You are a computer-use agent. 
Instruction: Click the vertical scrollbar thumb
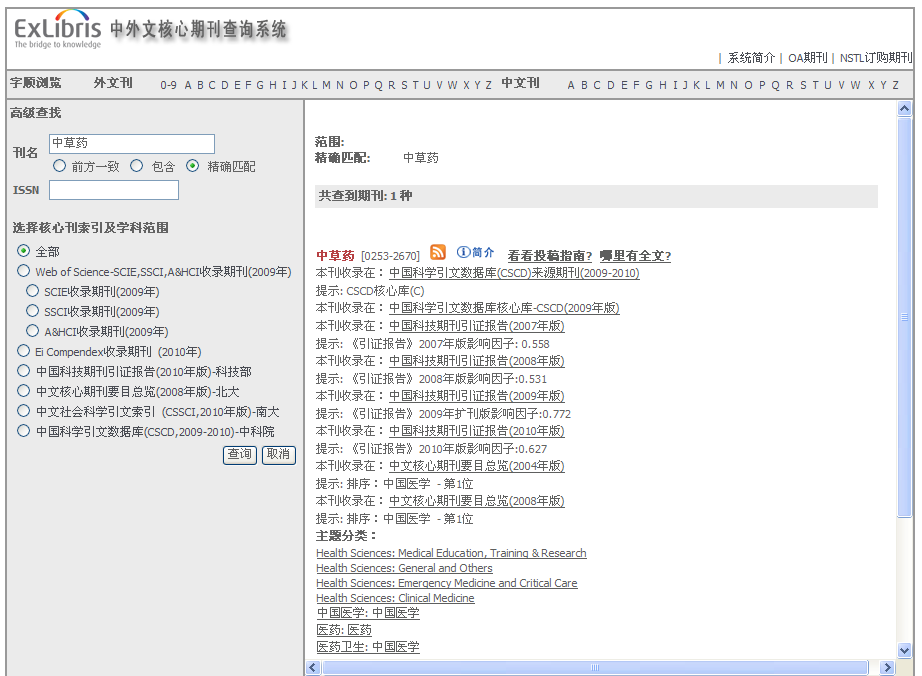point(904,317)
